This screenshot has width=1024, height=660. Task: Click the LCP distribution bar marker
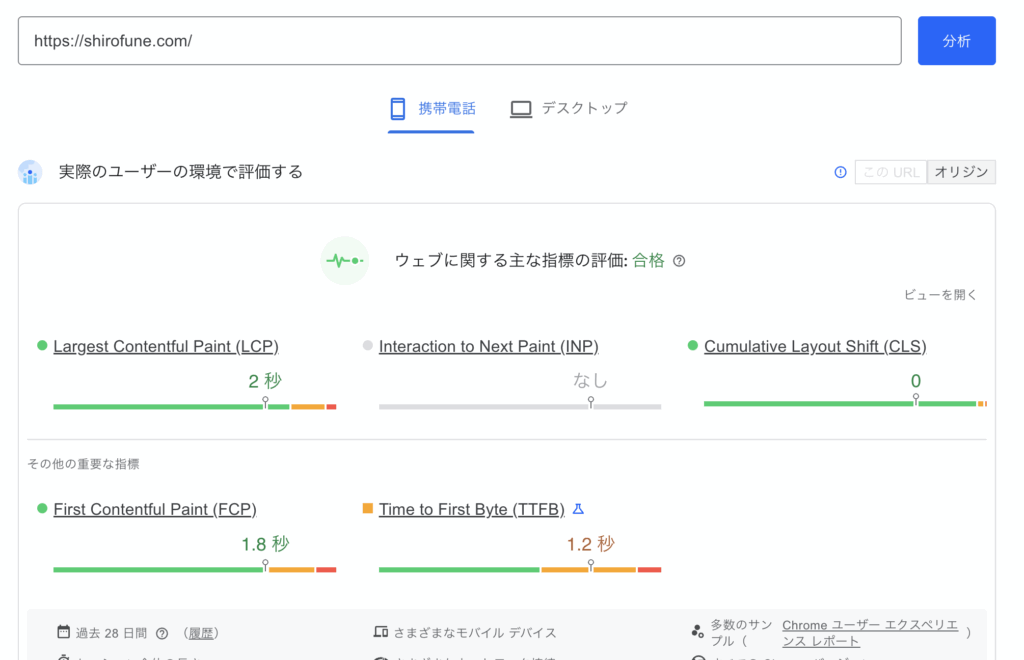pos(265,402)
